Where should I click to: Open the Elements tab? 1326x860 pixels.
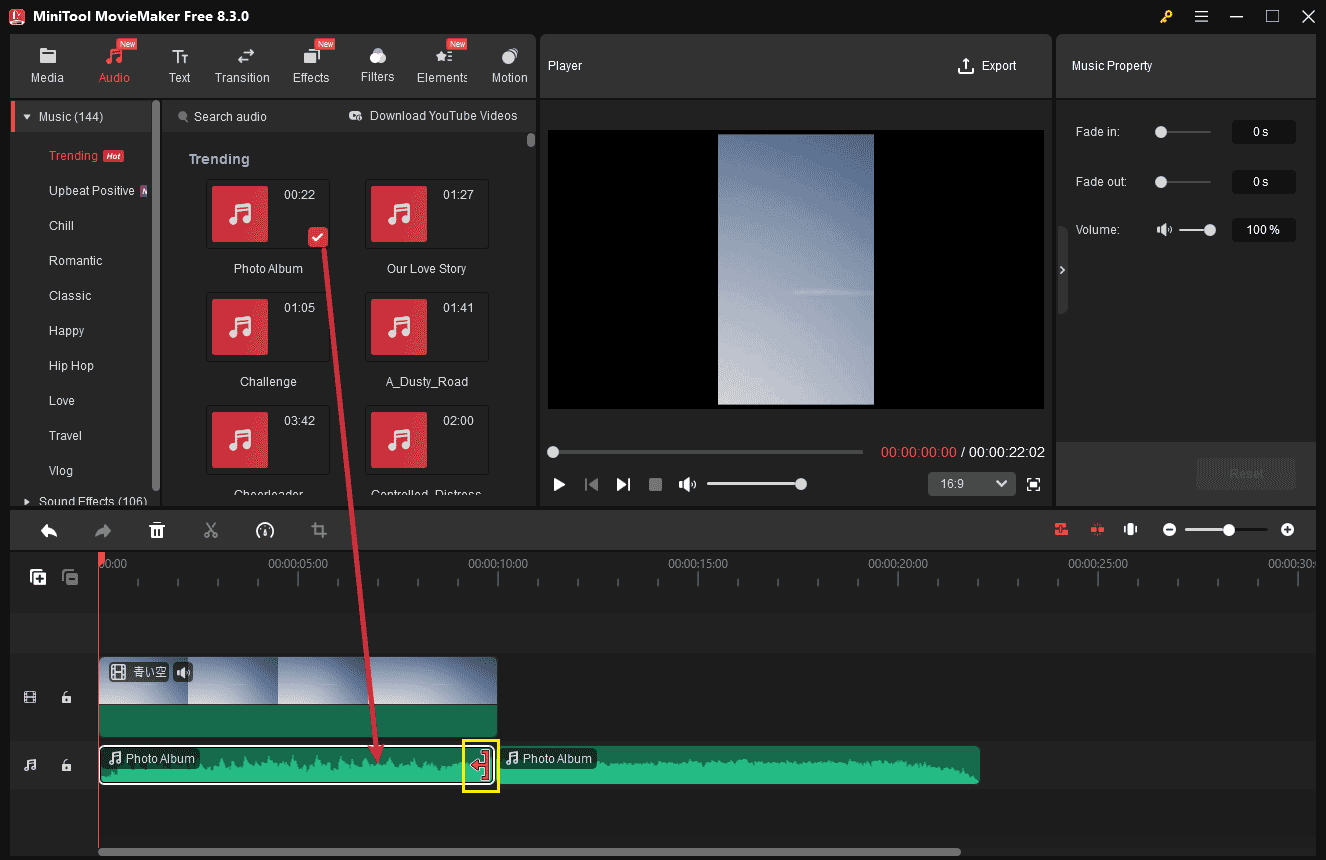pyautogui.click(x=443, y=66)
